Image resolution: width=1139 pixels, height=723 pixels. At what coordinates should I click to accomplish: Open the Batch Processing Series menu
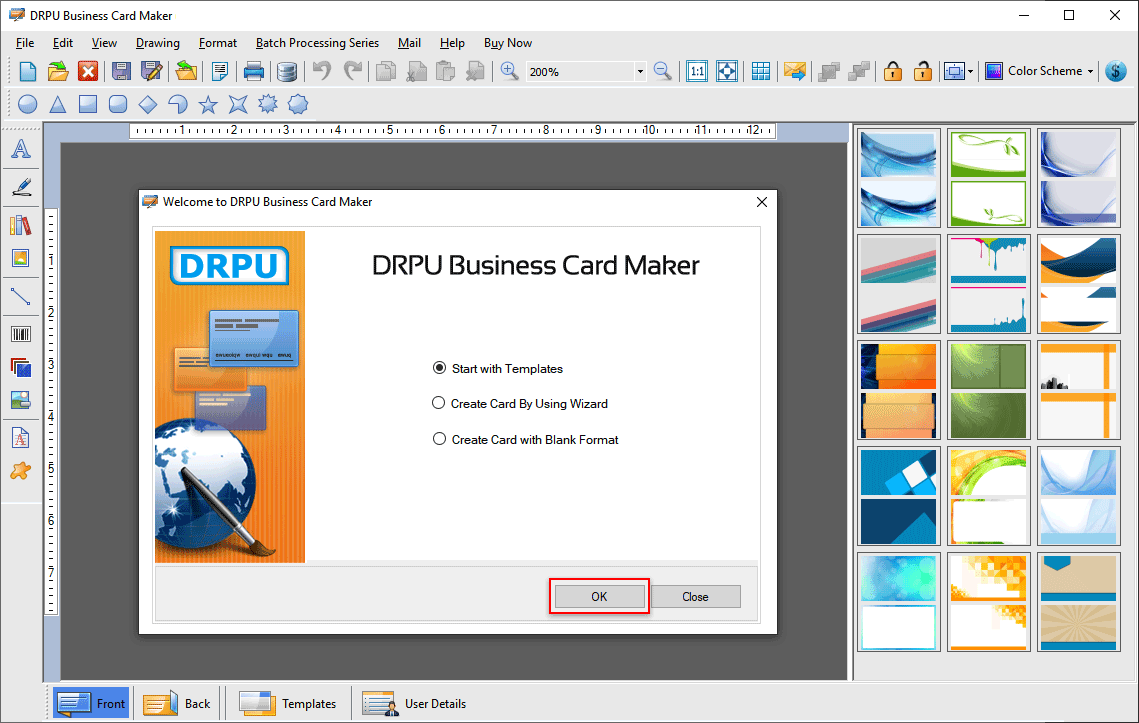(x=317, y=43)
